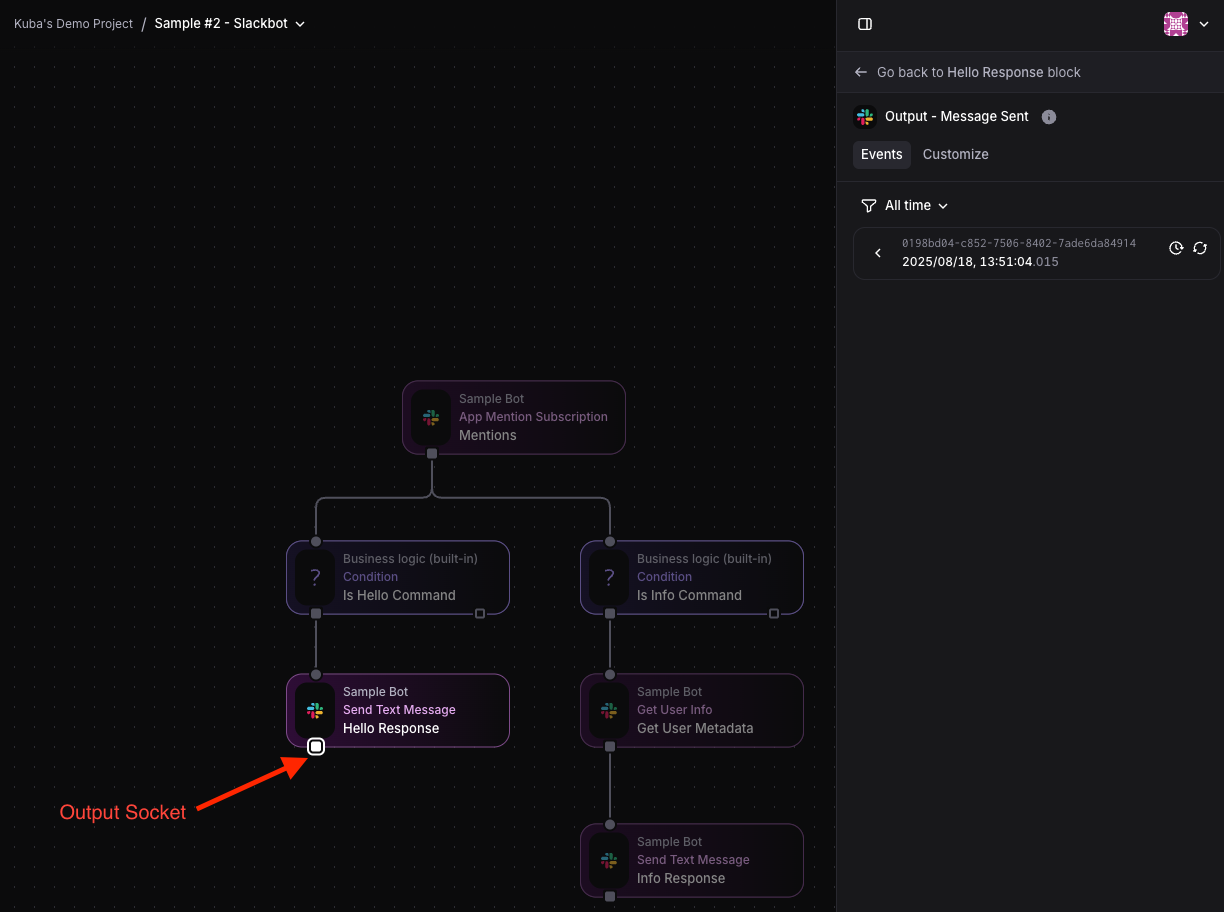Select the highlighted Hello Response output socket
Image resolution: width=1224 pixels, height=912 pixels.
316,746
